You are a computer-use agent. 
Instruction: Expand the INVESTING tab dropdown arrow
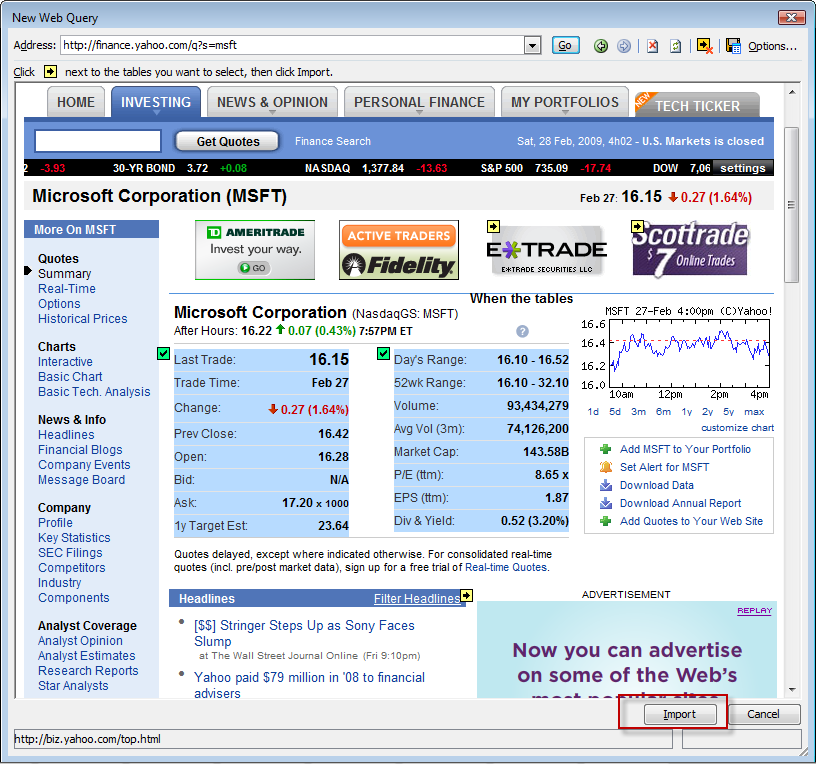point(156,112)
